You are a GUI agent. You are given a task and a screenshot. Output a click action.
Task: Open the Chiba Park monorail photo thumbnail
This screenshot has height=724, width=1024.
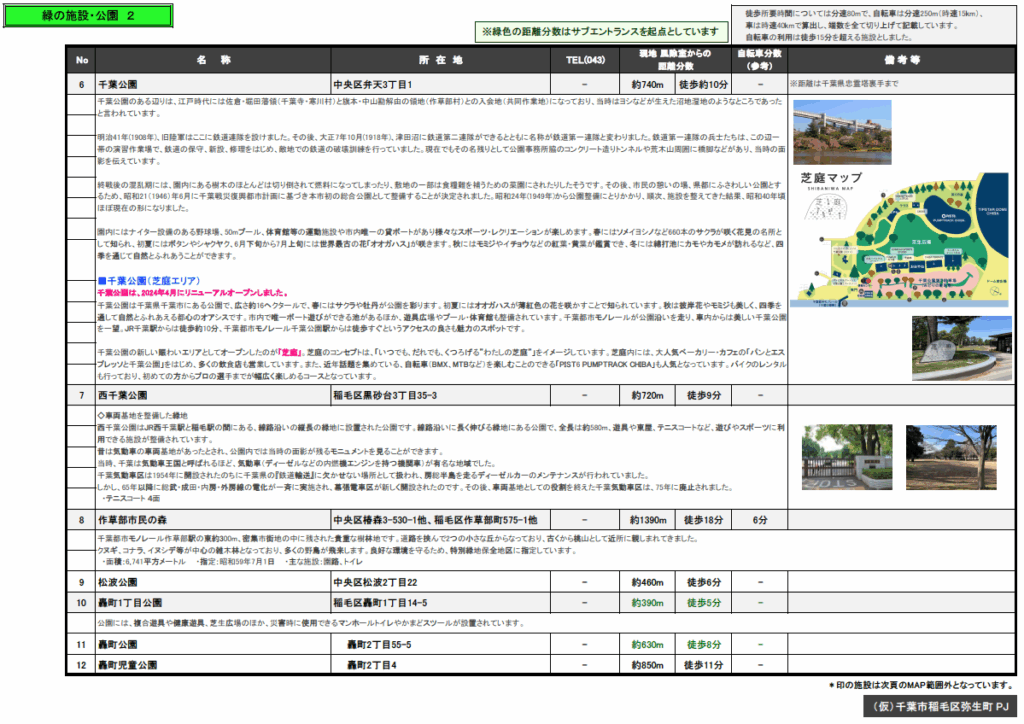842,132
